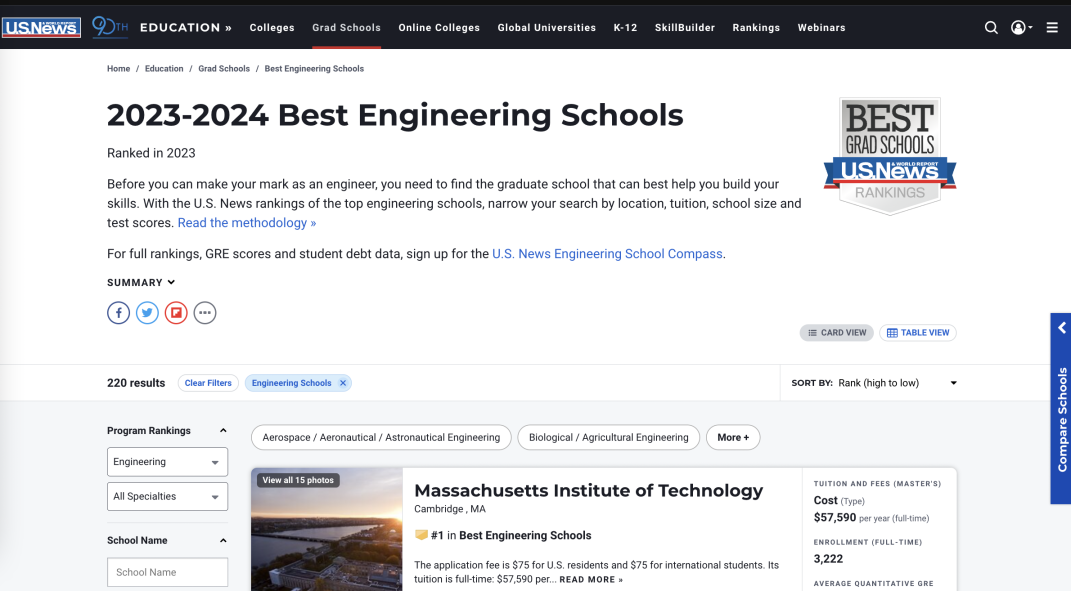The height and width of the screenshot is (591, 1071).
Task: Expand the Summary section
Action: tap(141, 283)
